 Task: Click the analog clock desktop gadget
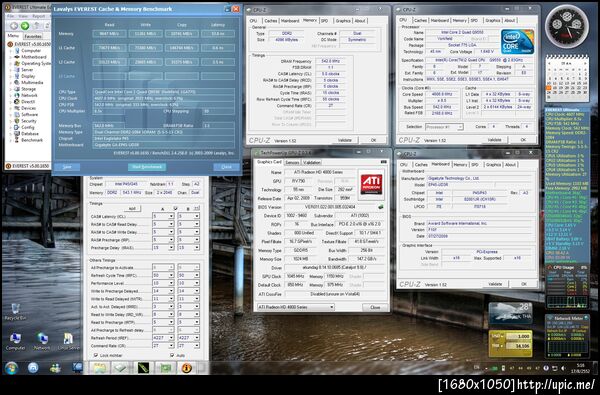567,26
